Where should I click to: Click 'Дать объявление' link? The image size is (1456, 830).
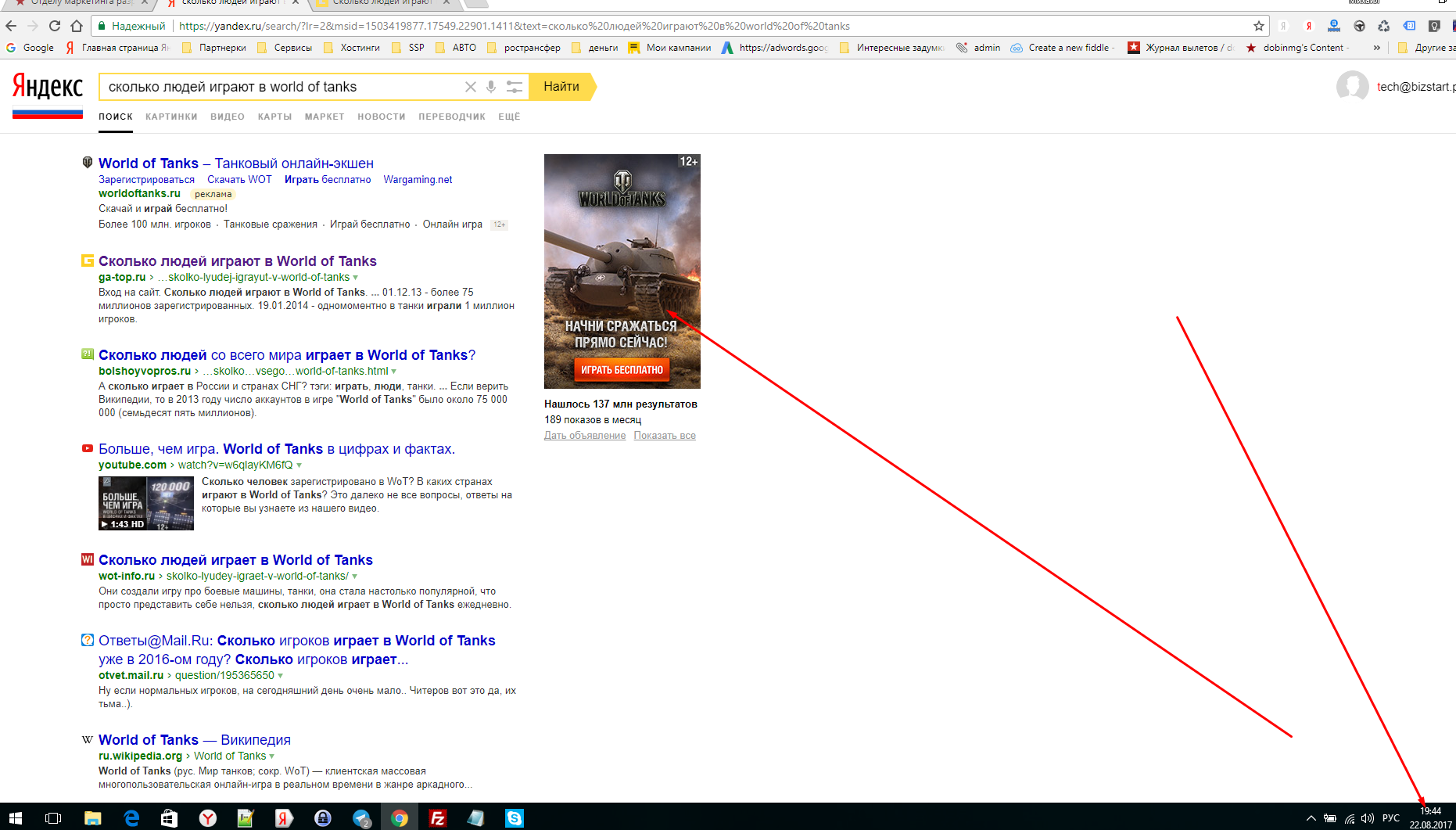(x=585, y=436)
